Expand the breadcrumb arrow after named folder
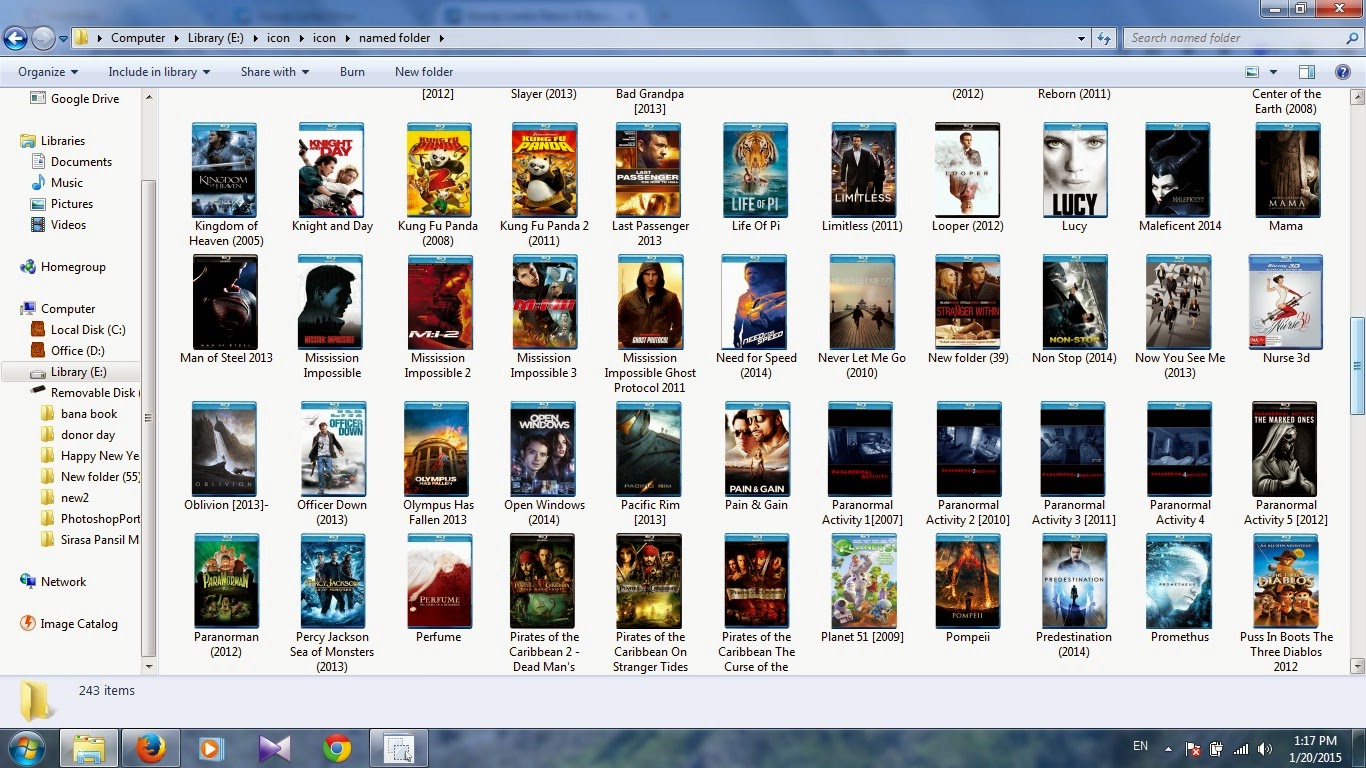Screen dimensions: 1366x768 [441, 38]
